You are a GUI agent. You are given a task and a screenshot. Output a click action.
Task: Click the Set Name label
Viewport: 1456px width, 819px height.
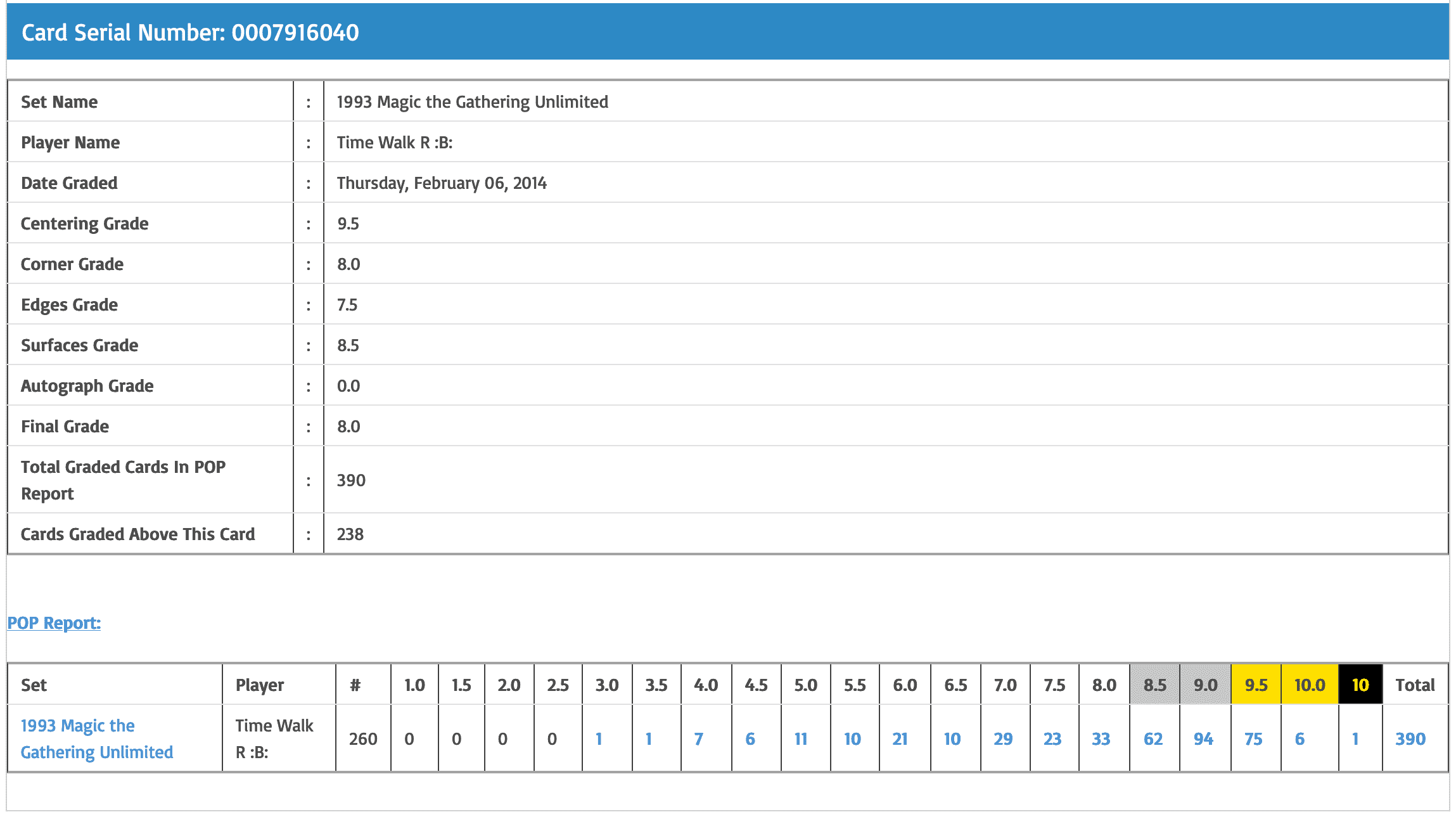pyautogui.click(x=59, y=102)
